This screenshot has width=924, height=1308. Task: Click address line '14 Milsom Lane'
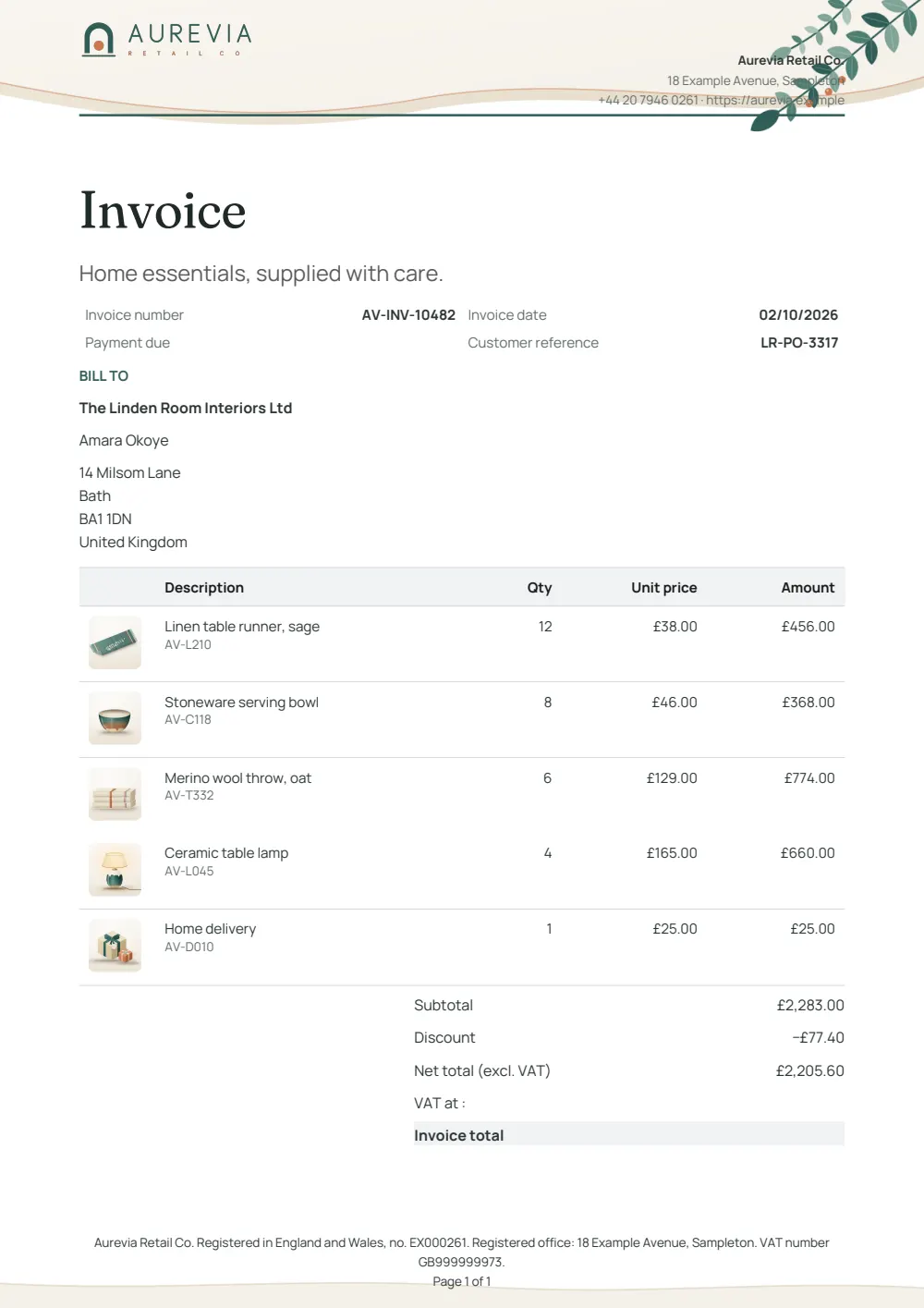[x=130, y=472]
